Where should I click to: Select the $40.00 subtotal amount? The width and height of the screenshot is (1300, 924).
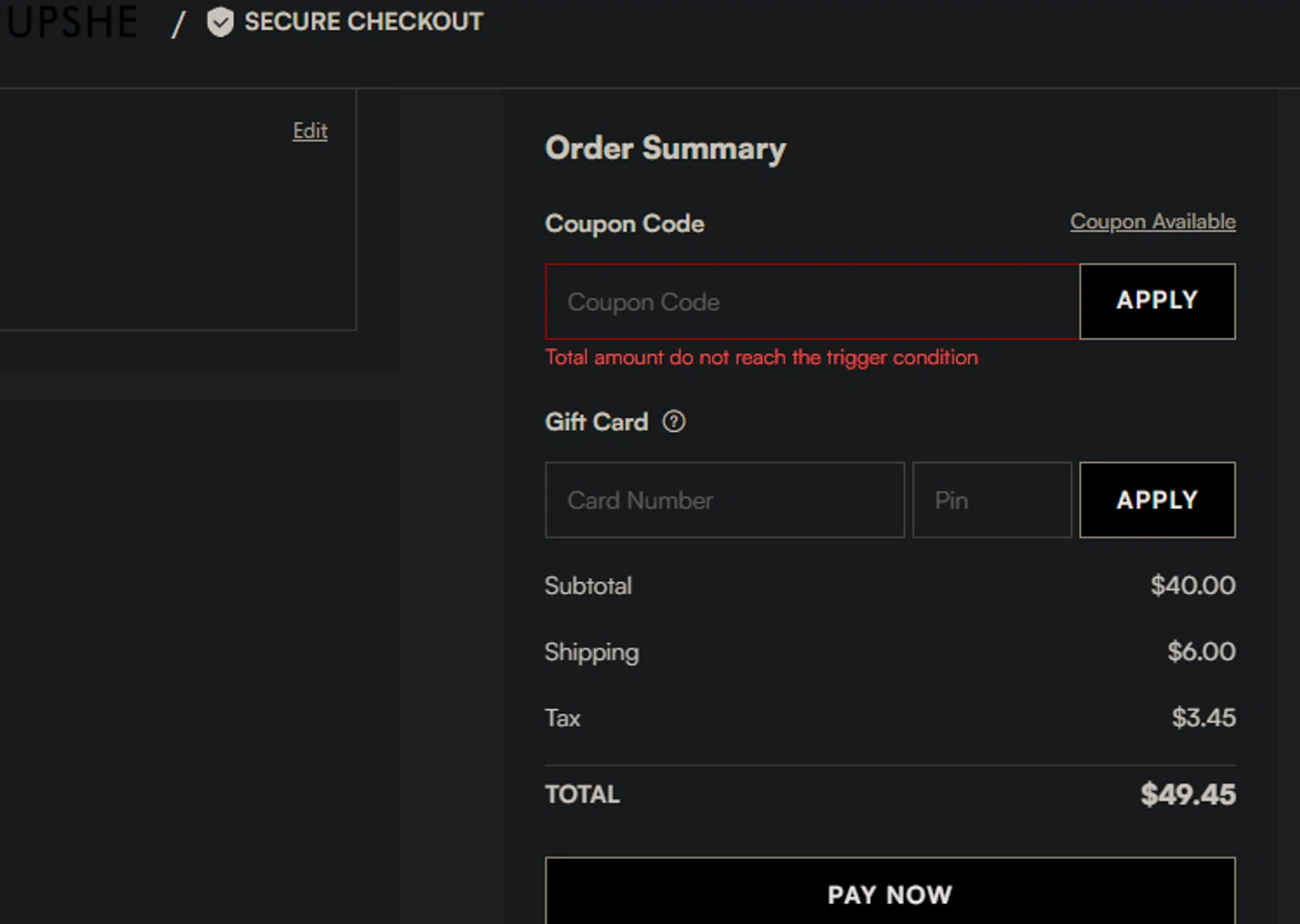tap(1192, 586)
